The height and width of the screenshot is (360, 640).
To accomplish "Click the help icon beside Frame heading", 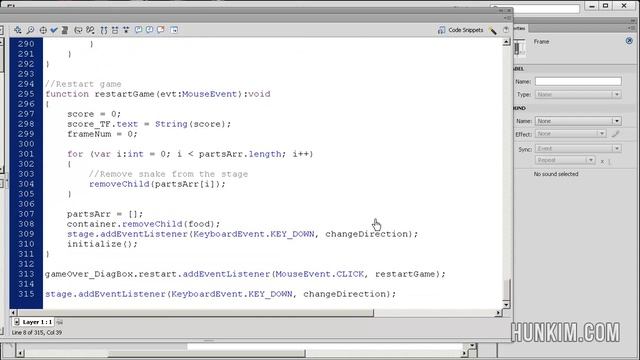I will [629, 41].
